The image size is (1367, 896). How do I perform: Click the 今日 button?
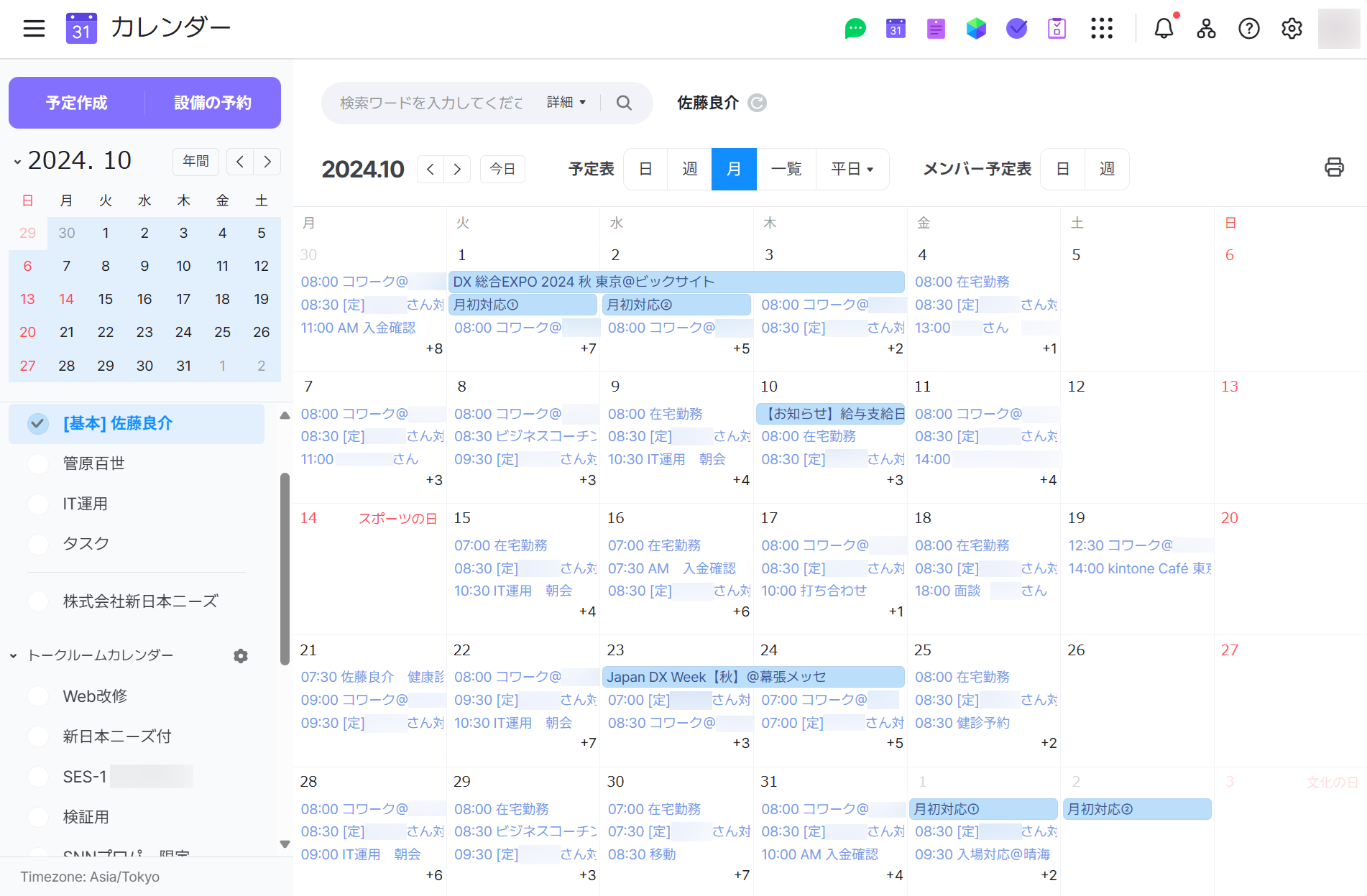click(x=502, y=169)
